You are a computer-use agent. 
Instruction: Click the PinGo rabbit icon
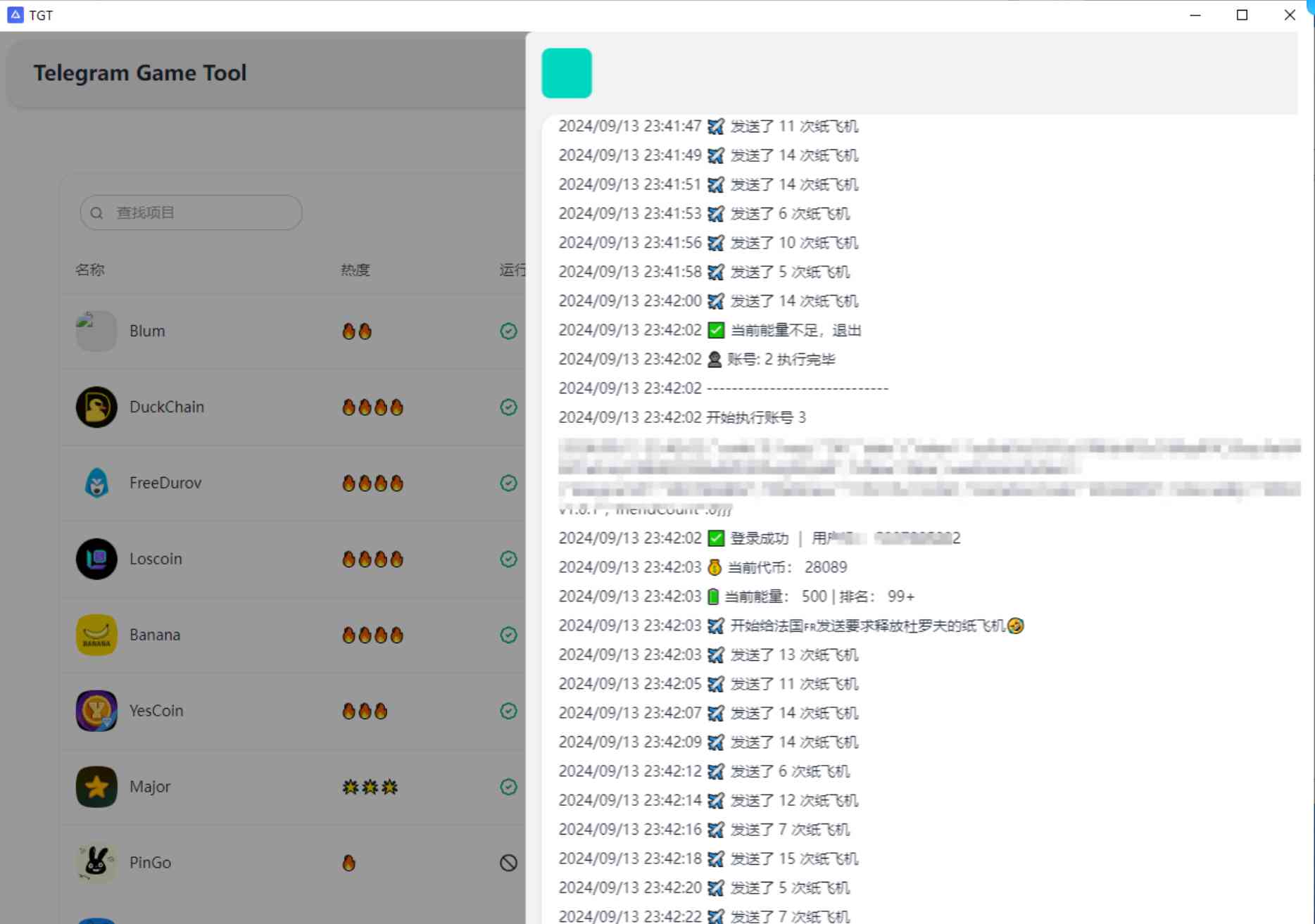click(x=96, y=863)
